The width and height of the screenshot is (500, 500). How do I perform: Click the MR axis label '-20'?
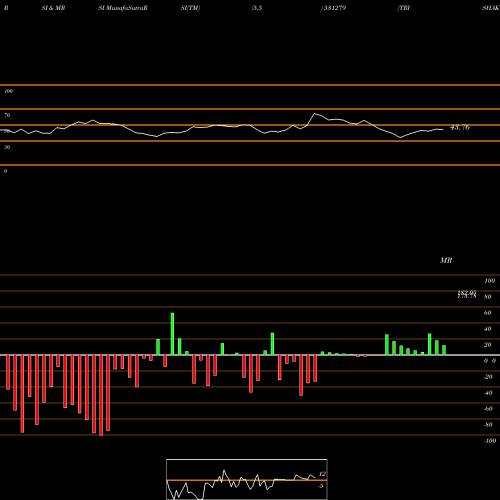coord(488,377)
